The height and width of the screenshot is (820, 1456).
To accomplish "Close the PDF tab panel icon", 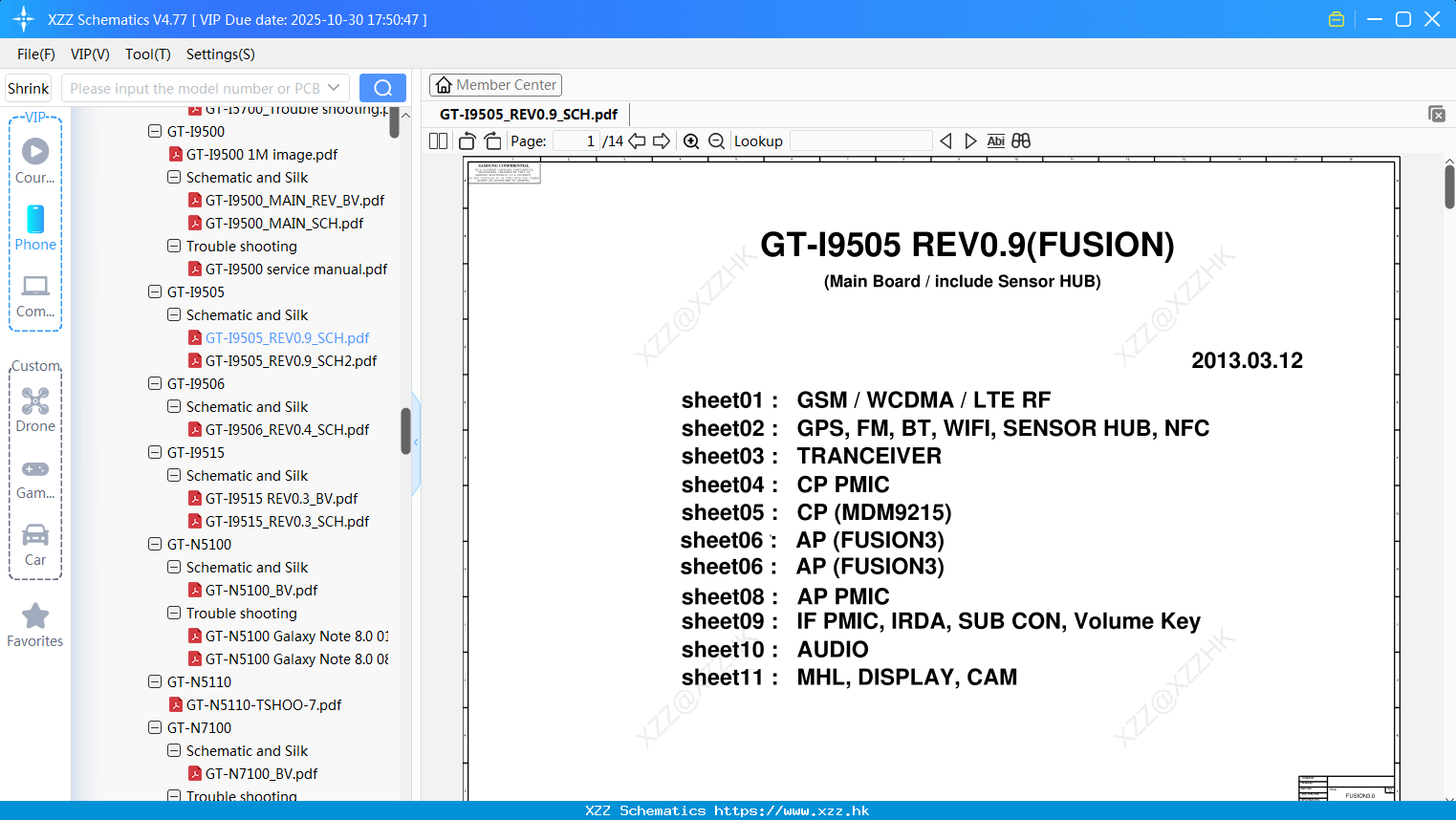I will pyautogui.click(x=1437, y=114).
